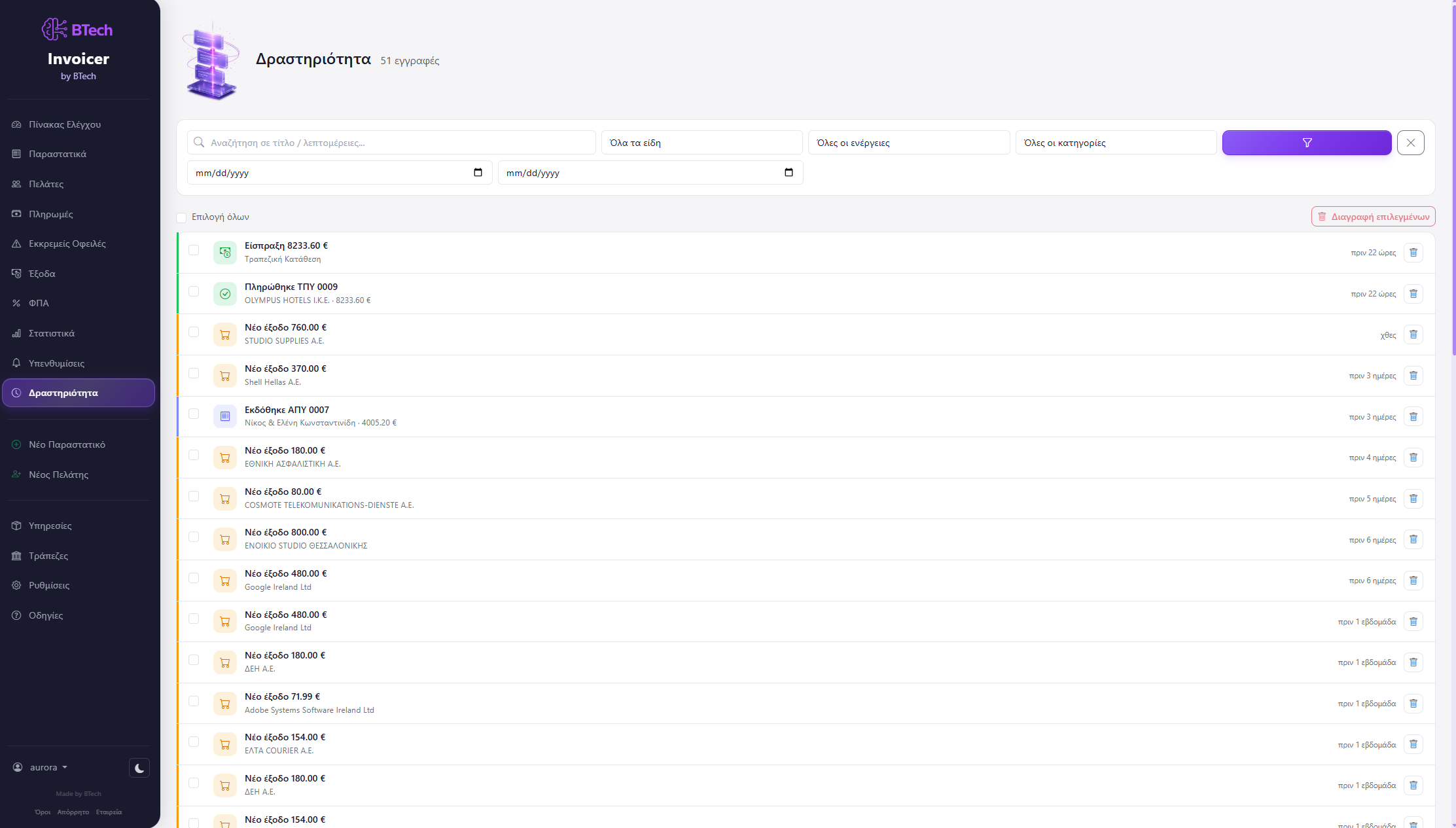
Task: Check the Επιλογή όλων checkbox
Action: point(181,217)
